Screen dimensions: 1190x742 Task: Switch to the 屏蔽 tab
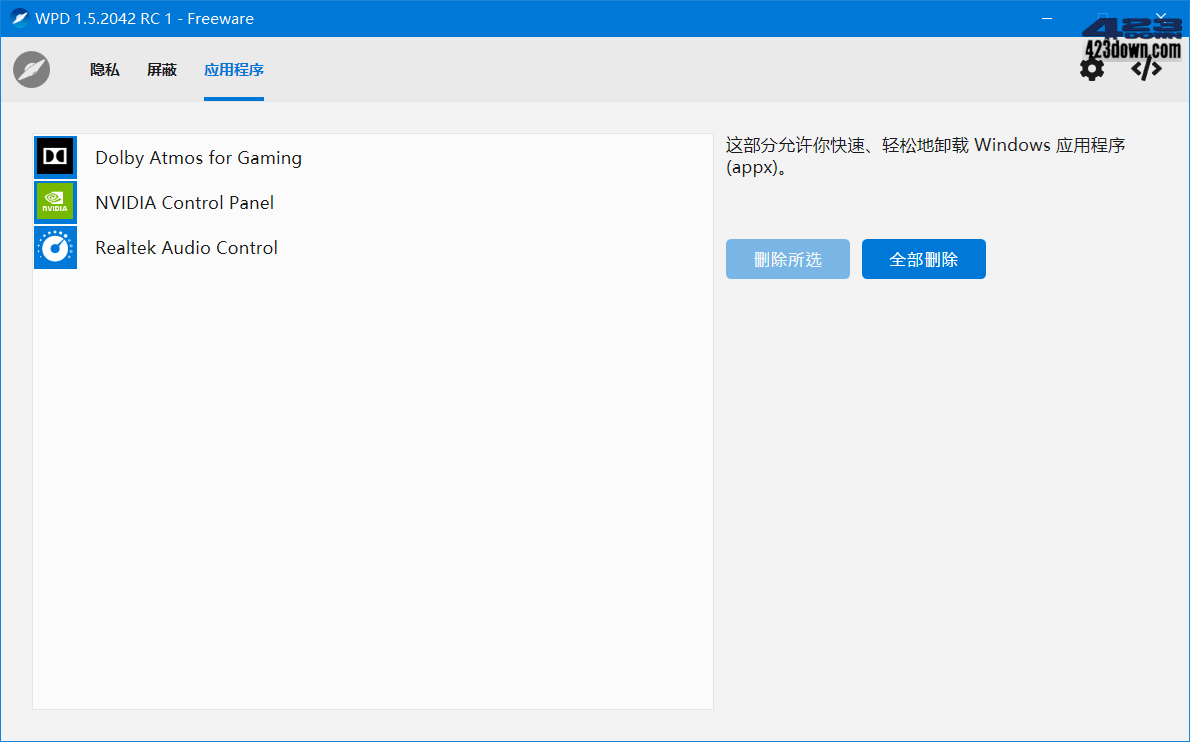point(161,70)
